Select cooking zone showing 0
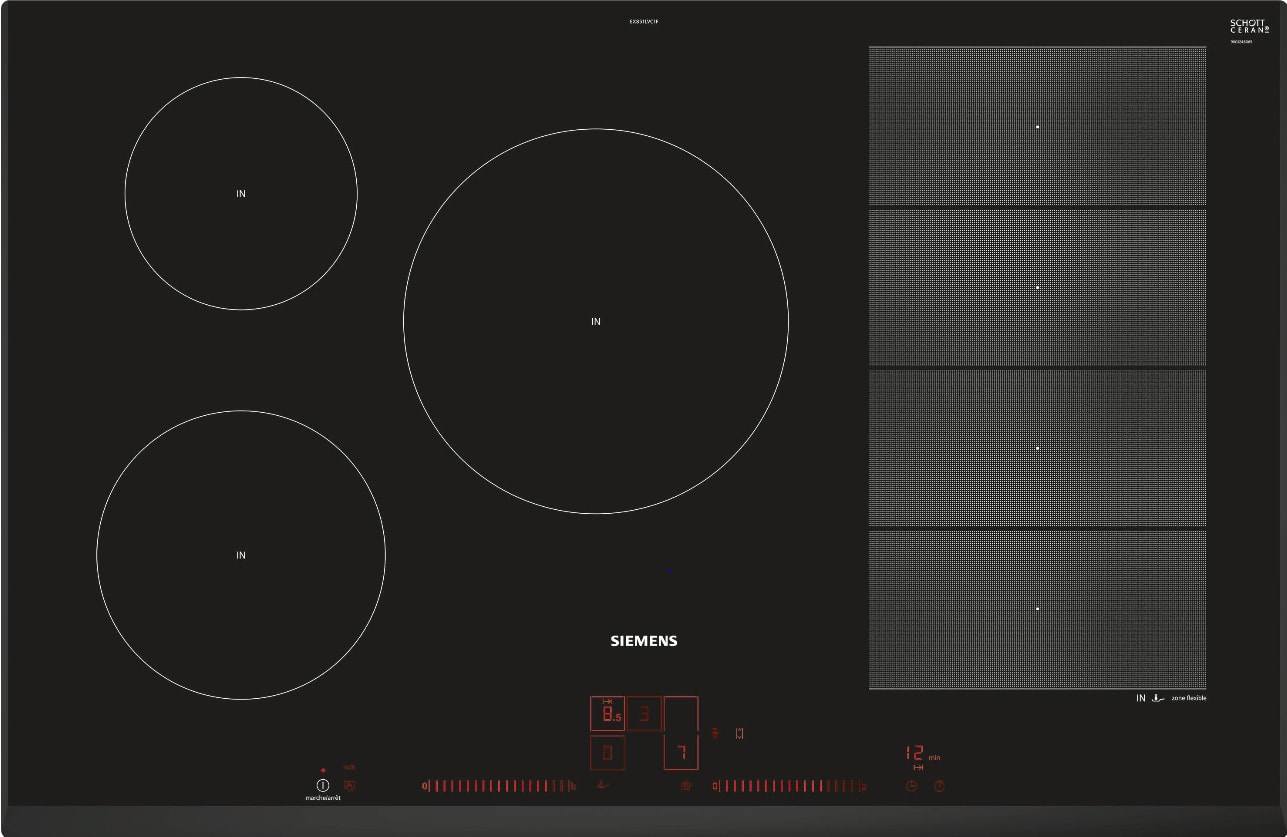Screen dimensions: 1287x837 pyautogui.click(x=607, y=752)
